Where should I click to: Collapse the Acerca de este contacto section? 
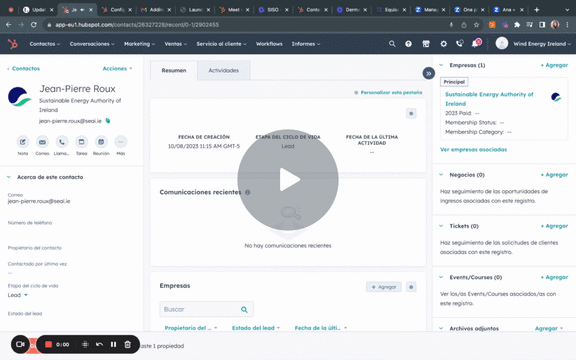(8, 177)
